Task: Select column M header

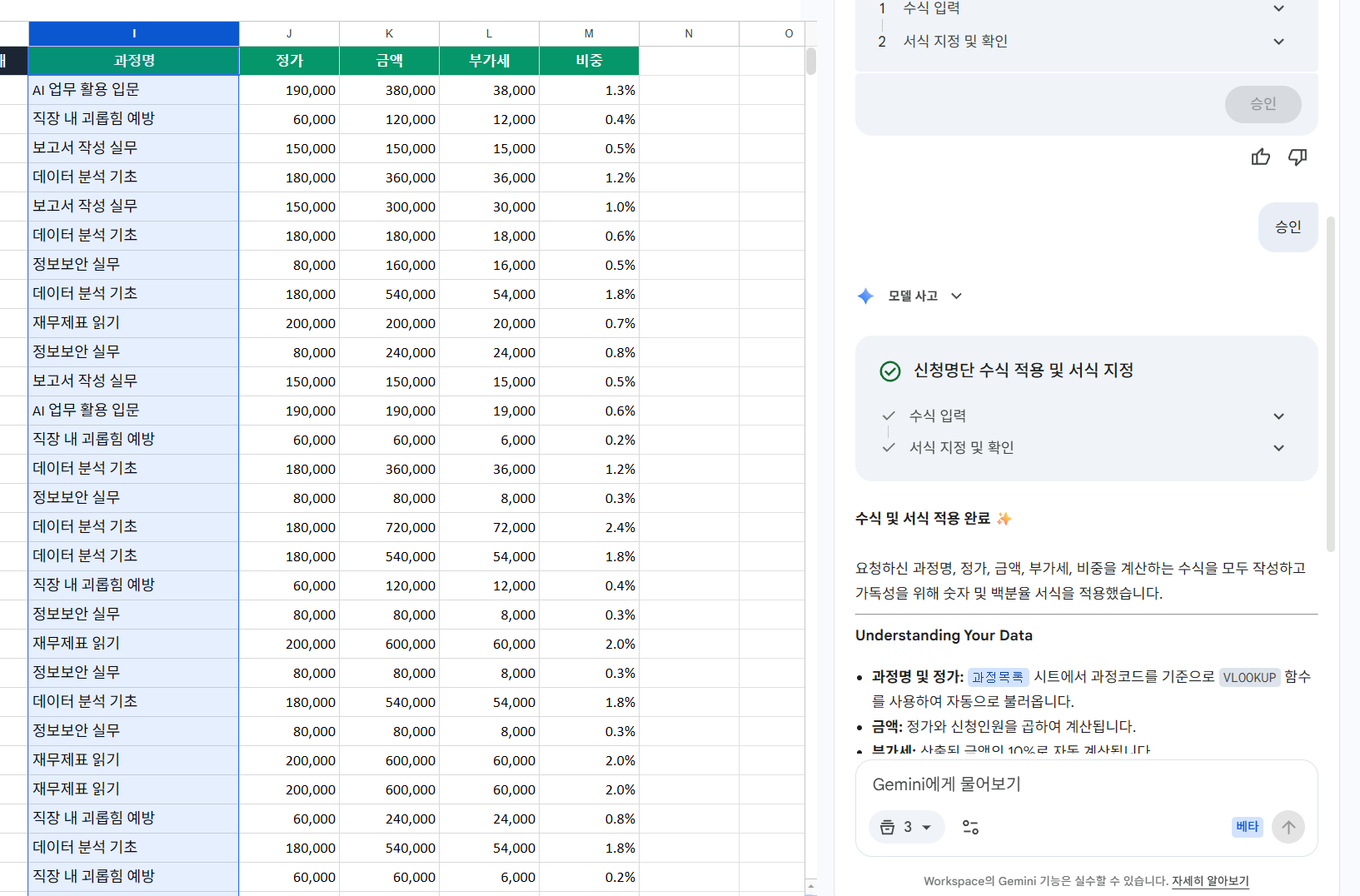Action: click(589, 33)
